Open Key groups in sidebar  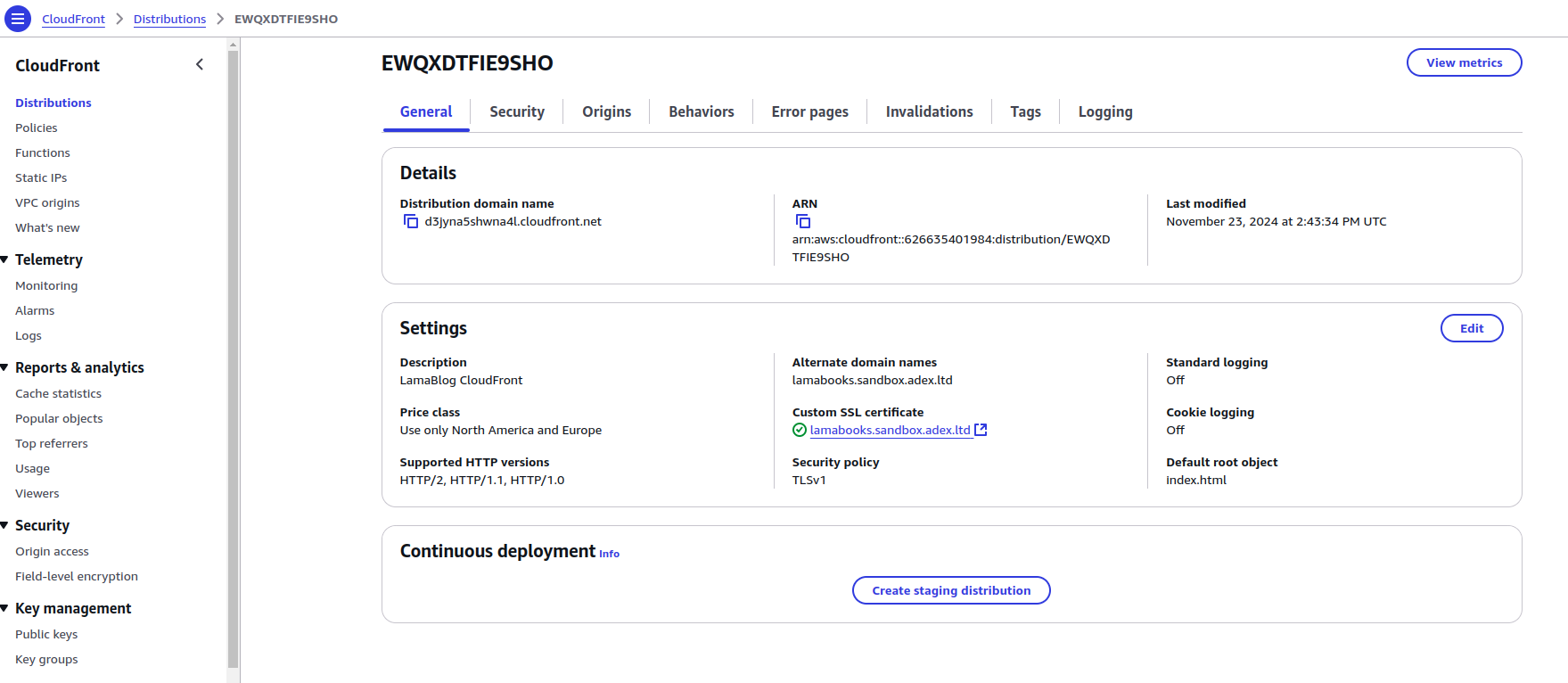[46, 659]
